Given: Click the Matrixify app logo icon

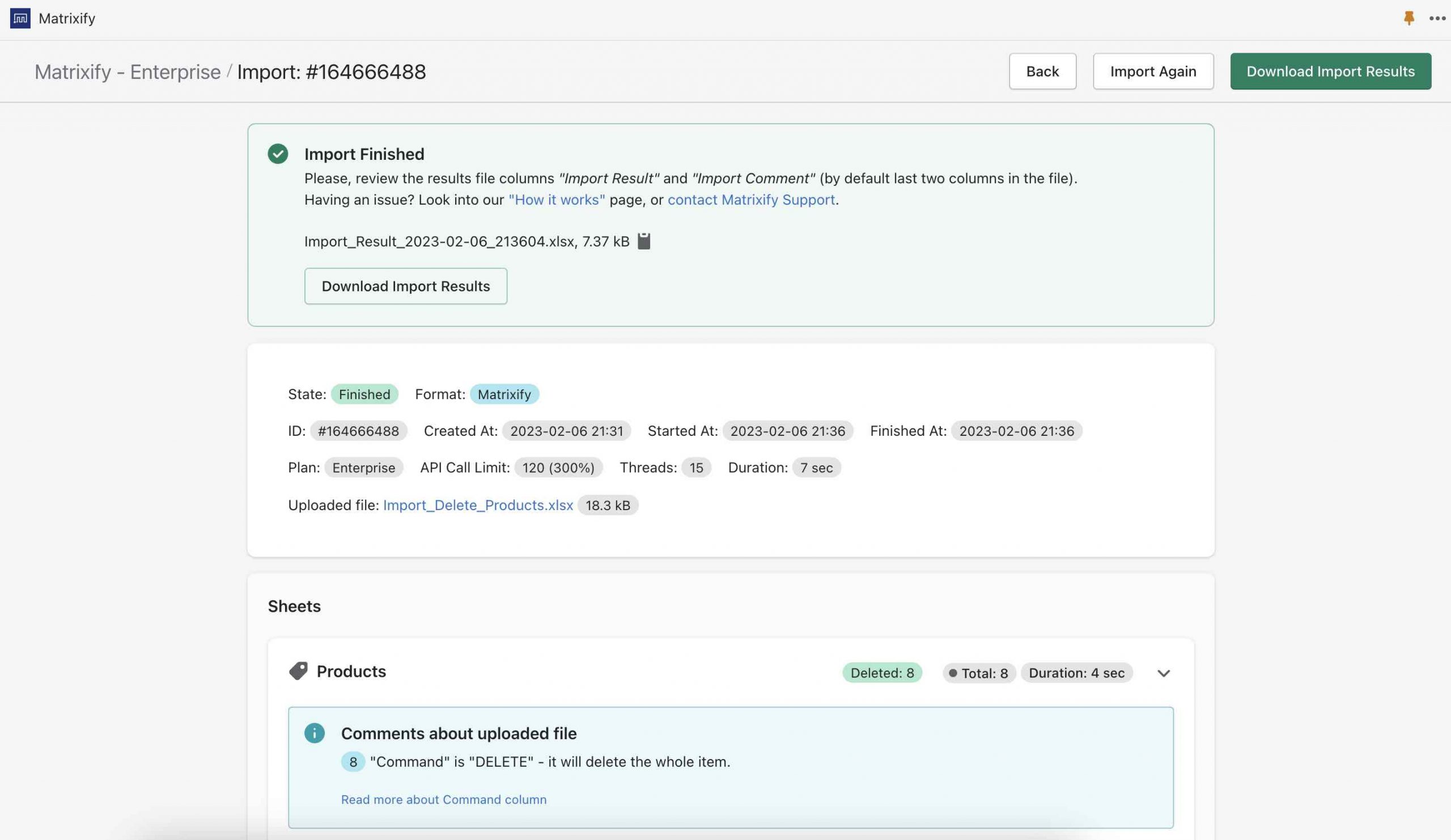Looking at the screenshot, I should pyautogui.click(x=20, y=19).
